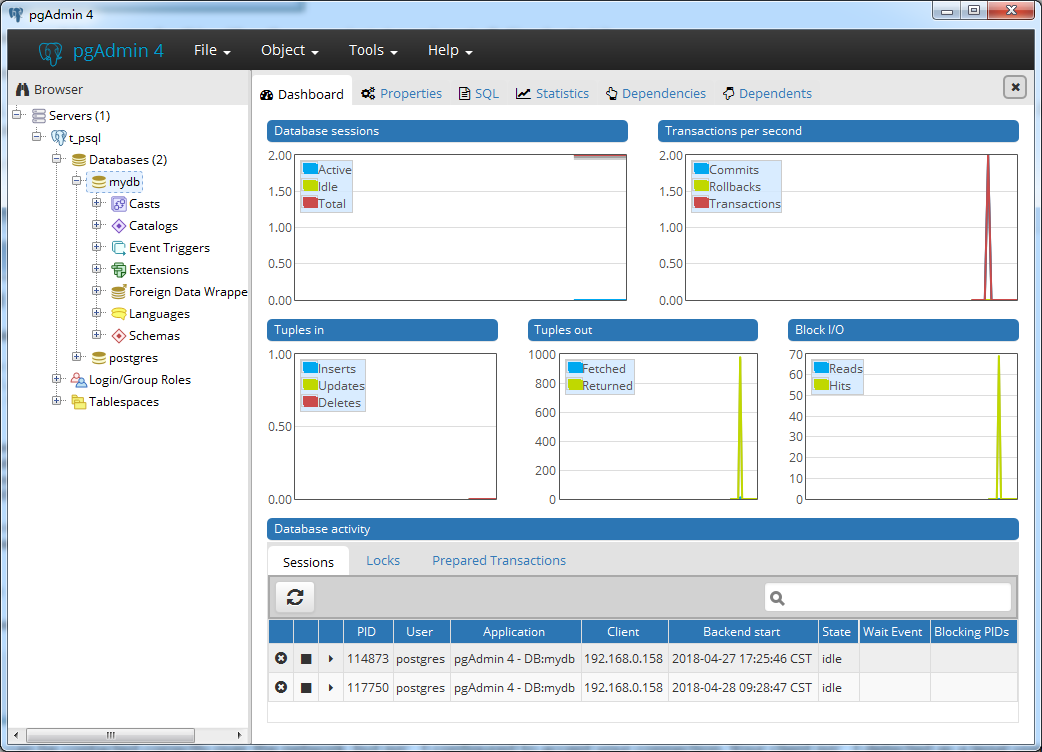Image resolution: width=1042 pixels, height=752 pixels.
Task: Click the Casts node icon
Action: [119, 204]
